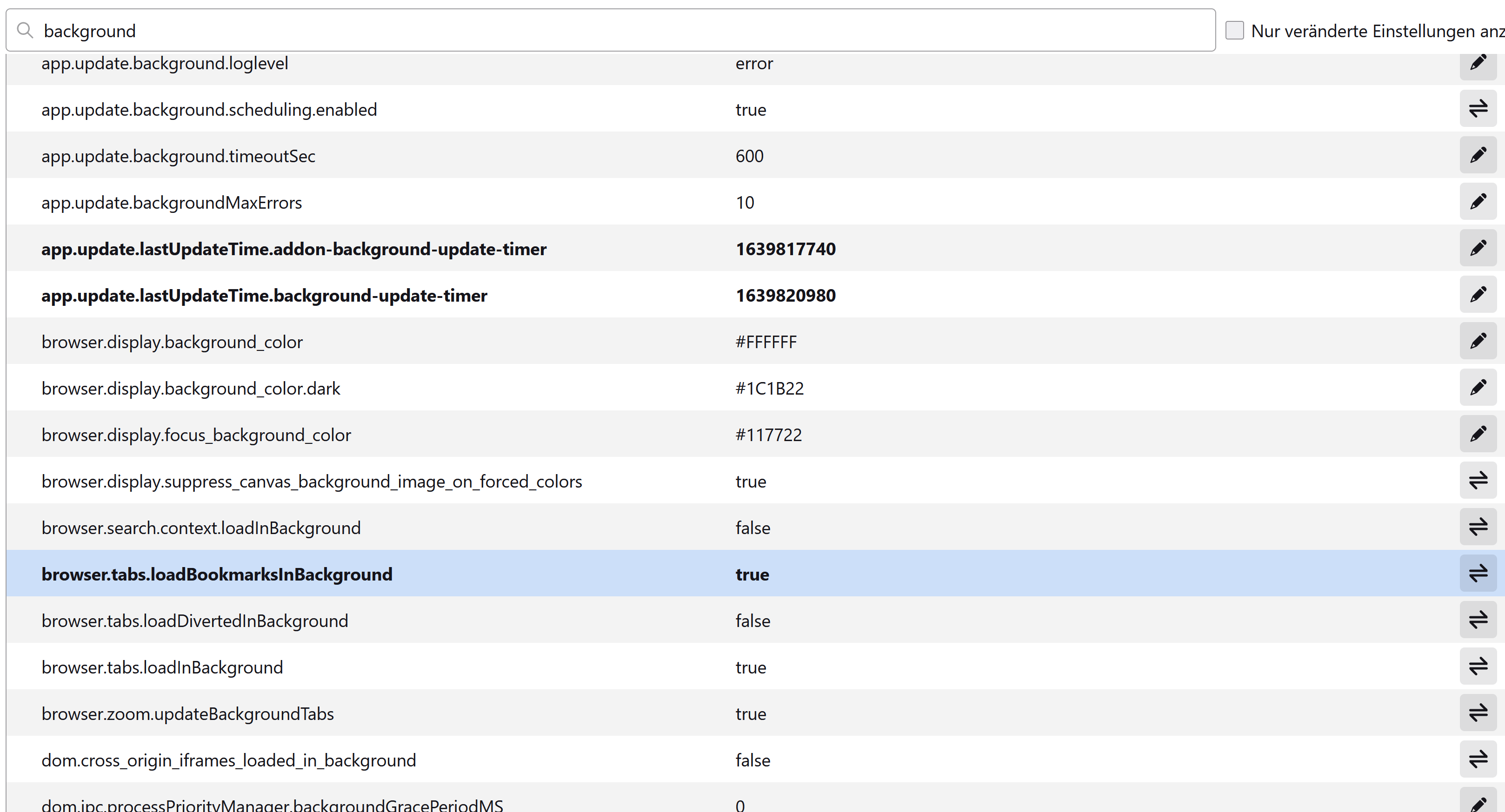Toggle dom.cross_origin_iframes_loaded_in_background value
Viewport: 1505px width, 812px height.
click(1478, 759)
